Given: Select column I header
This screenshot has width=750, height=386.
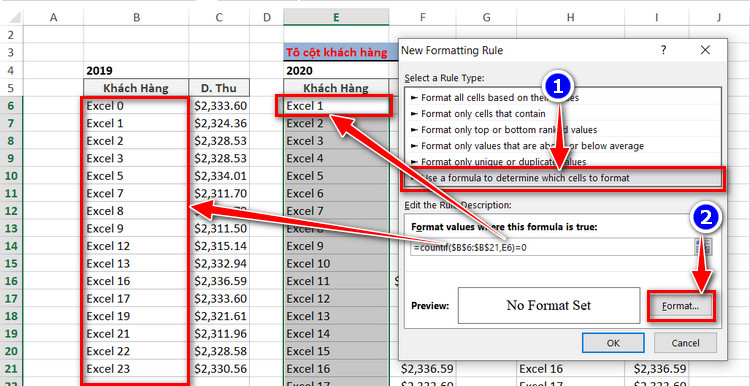Looking at the screenshot, I should coord(657,18).
